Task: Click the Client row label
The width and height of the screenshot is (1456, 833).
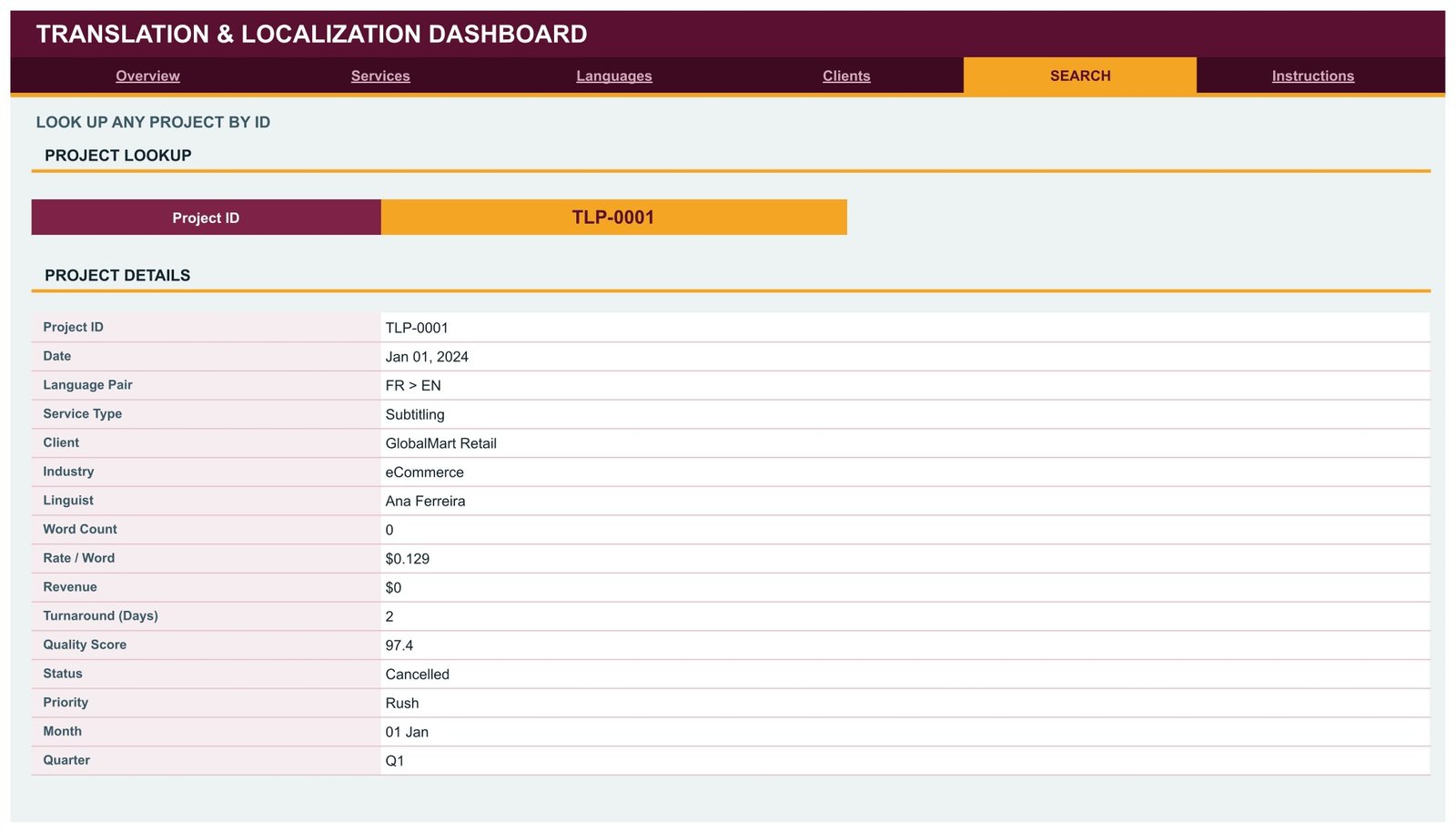Action: click(61, 442)
